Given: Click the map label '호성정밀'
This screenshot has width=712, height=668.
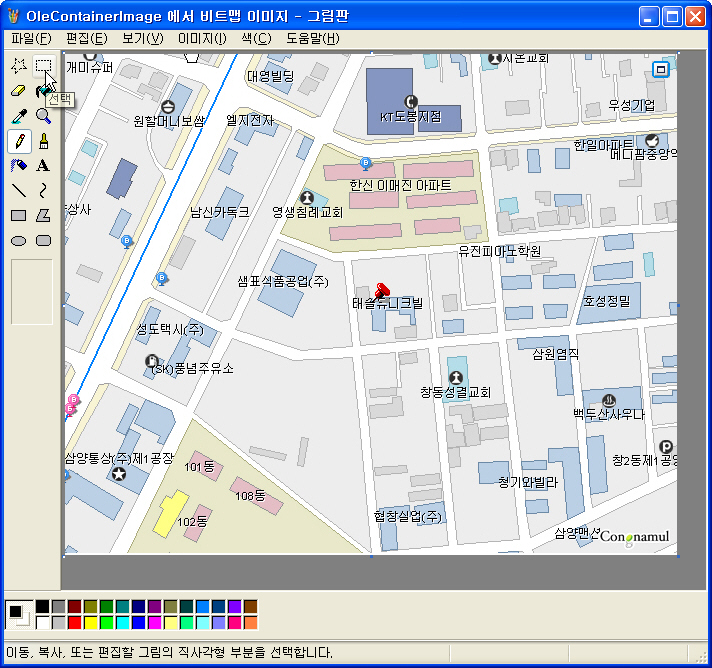Looking at the screenshot, I should click(607, 301).
